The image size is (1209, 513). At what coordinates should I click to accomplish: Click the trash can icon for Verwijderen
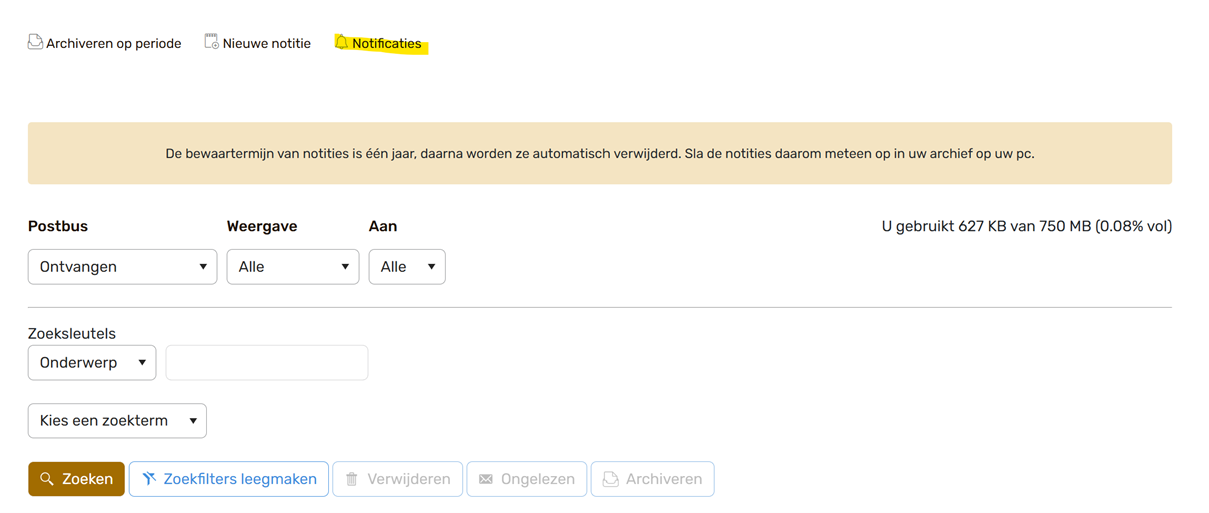pos(352,479)
